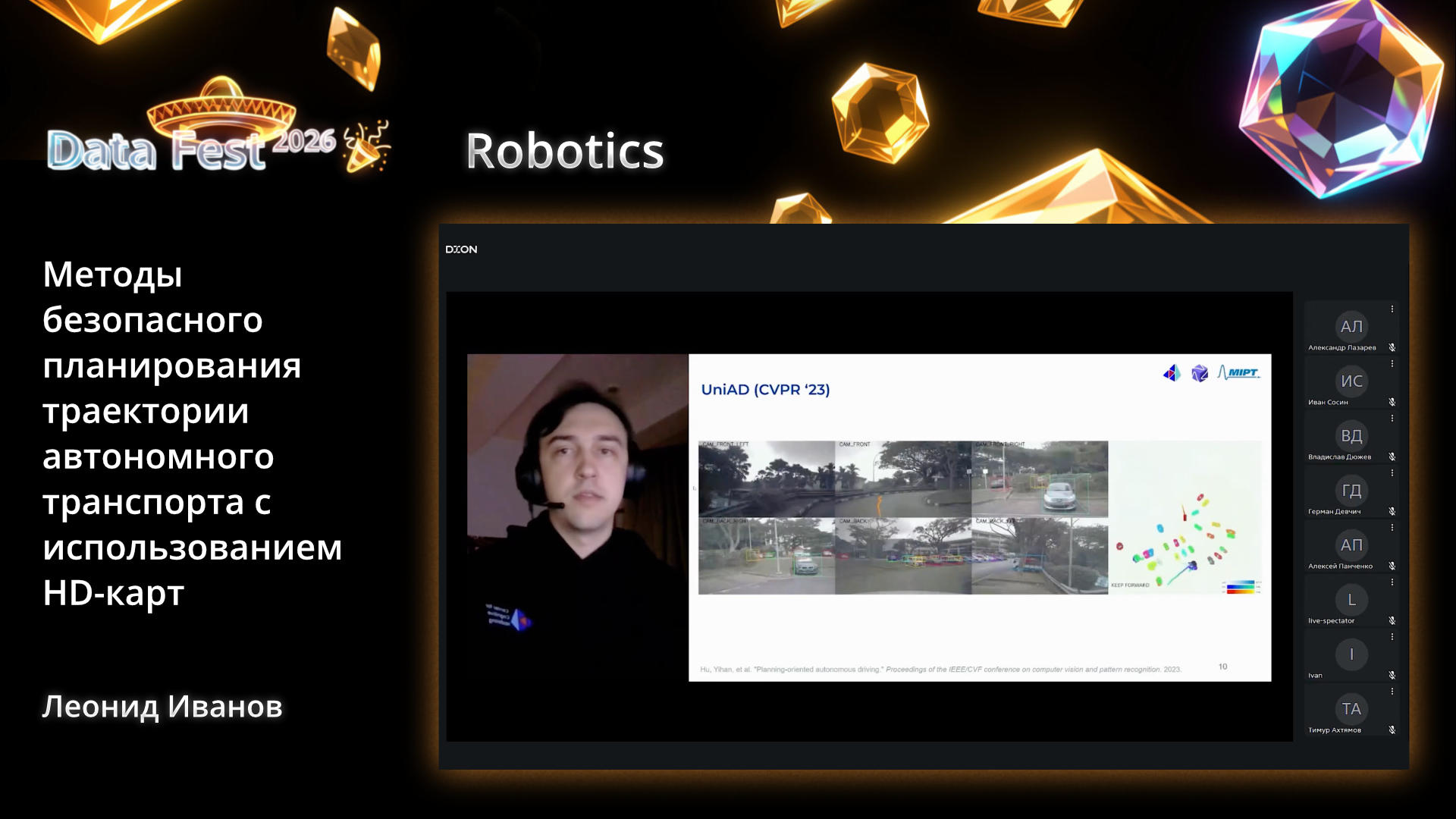This screenshot has height=819, width=1456.
Task: Click the MIPT logo on the slide
Action: (x=1238, y=372)
